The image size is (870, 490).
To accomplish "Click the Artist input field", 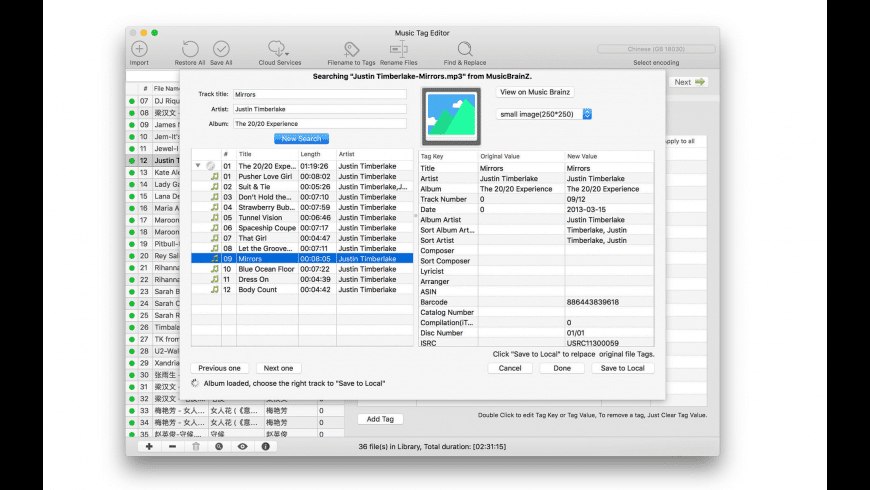I will tap(320, 109).
